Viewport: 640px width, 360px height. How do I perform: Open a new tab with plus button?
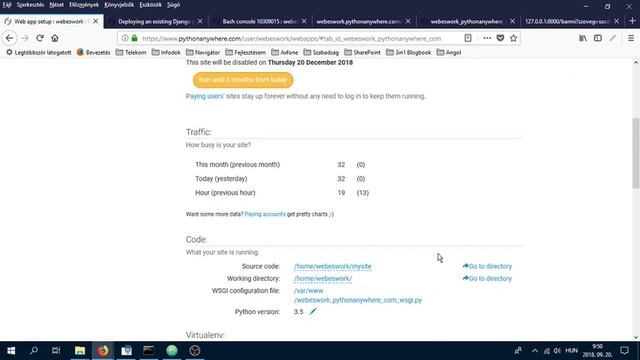tap(632, 21)
